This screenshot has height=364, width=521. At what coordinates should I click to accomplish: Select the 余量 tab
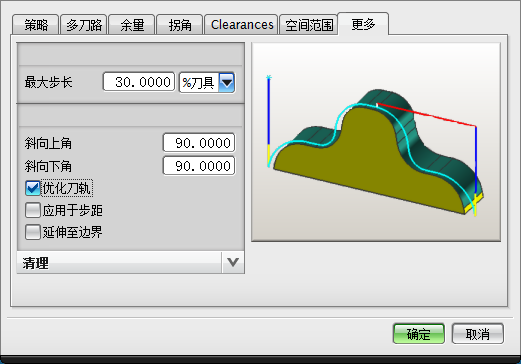tap(132, 25)
